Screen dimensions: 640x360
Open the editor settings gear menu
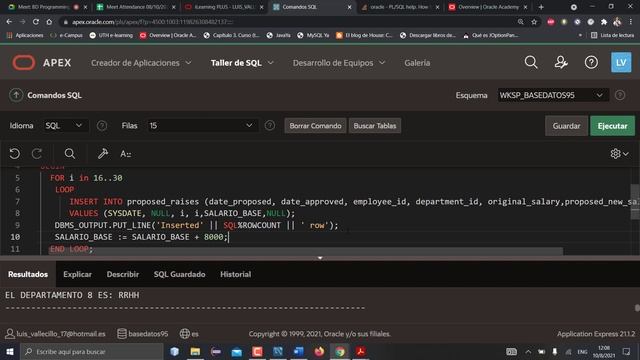point(619,153)
